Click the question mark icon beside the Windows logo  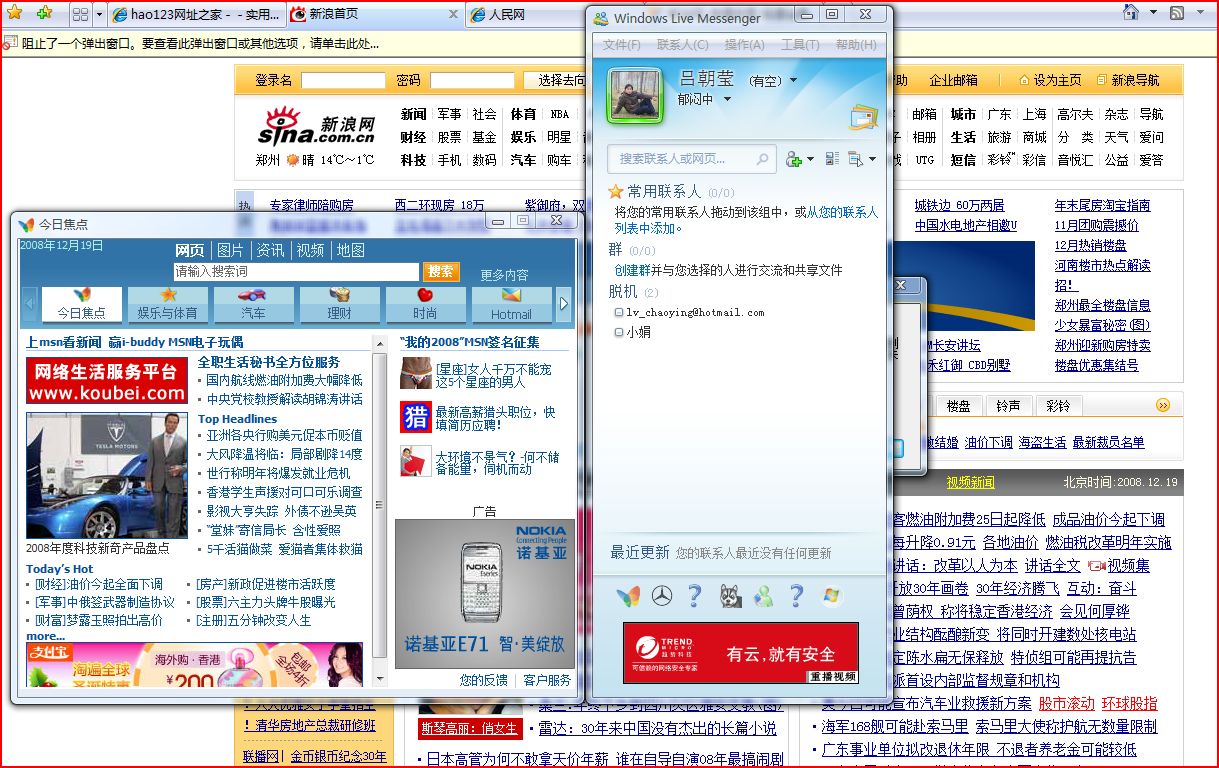pos(797,596)
